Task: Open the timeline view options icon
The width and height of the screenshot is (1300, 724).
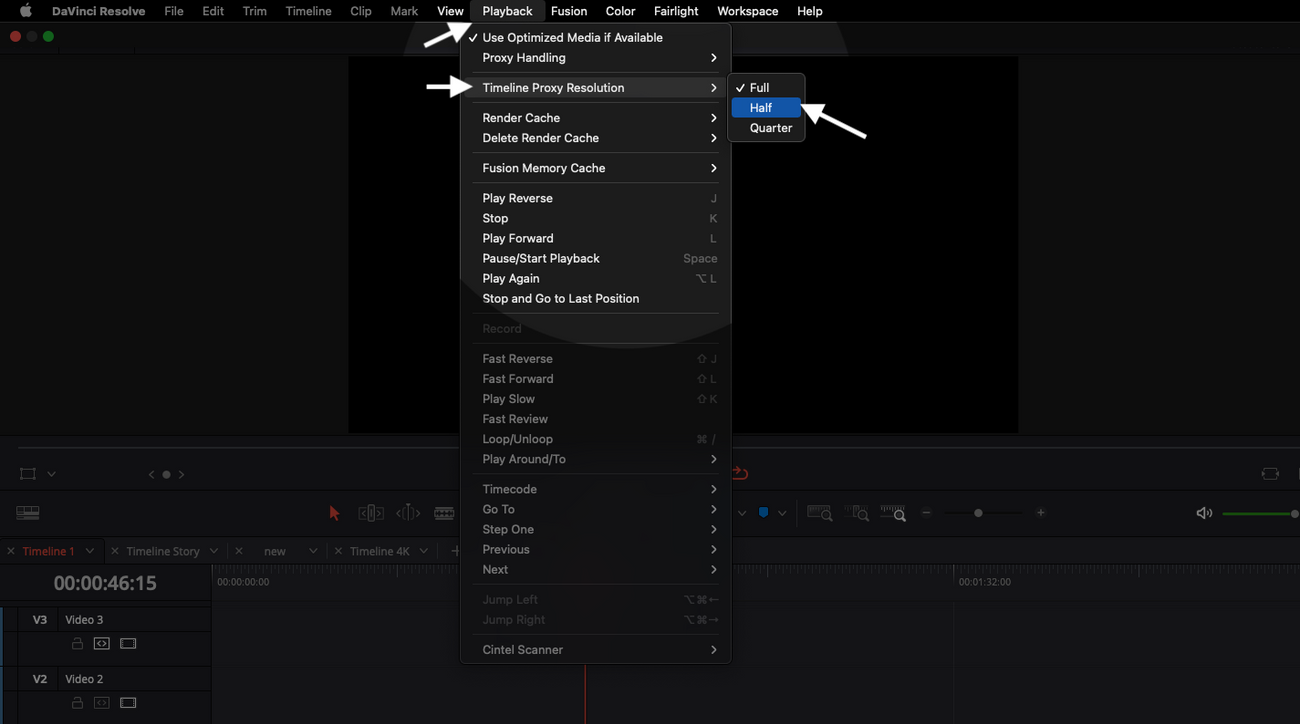Action: coord(28,513)
